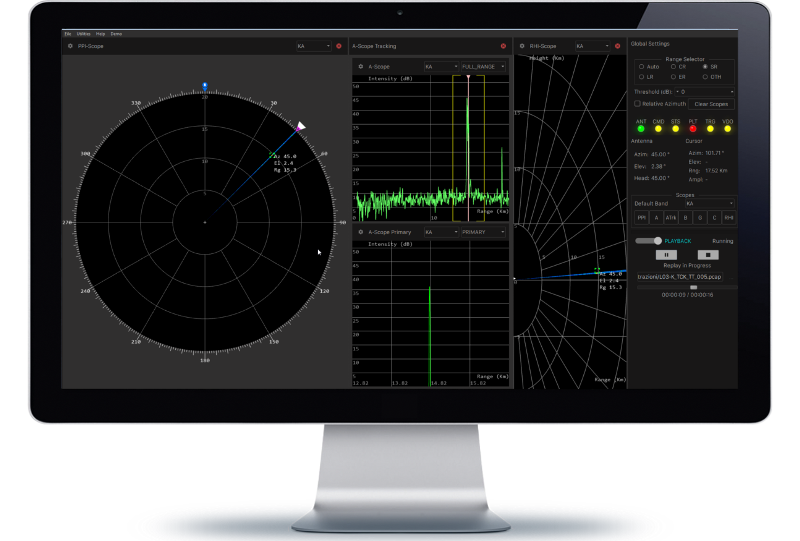Click the C scope button
800x541 pixels.
[x=714, y=218]
